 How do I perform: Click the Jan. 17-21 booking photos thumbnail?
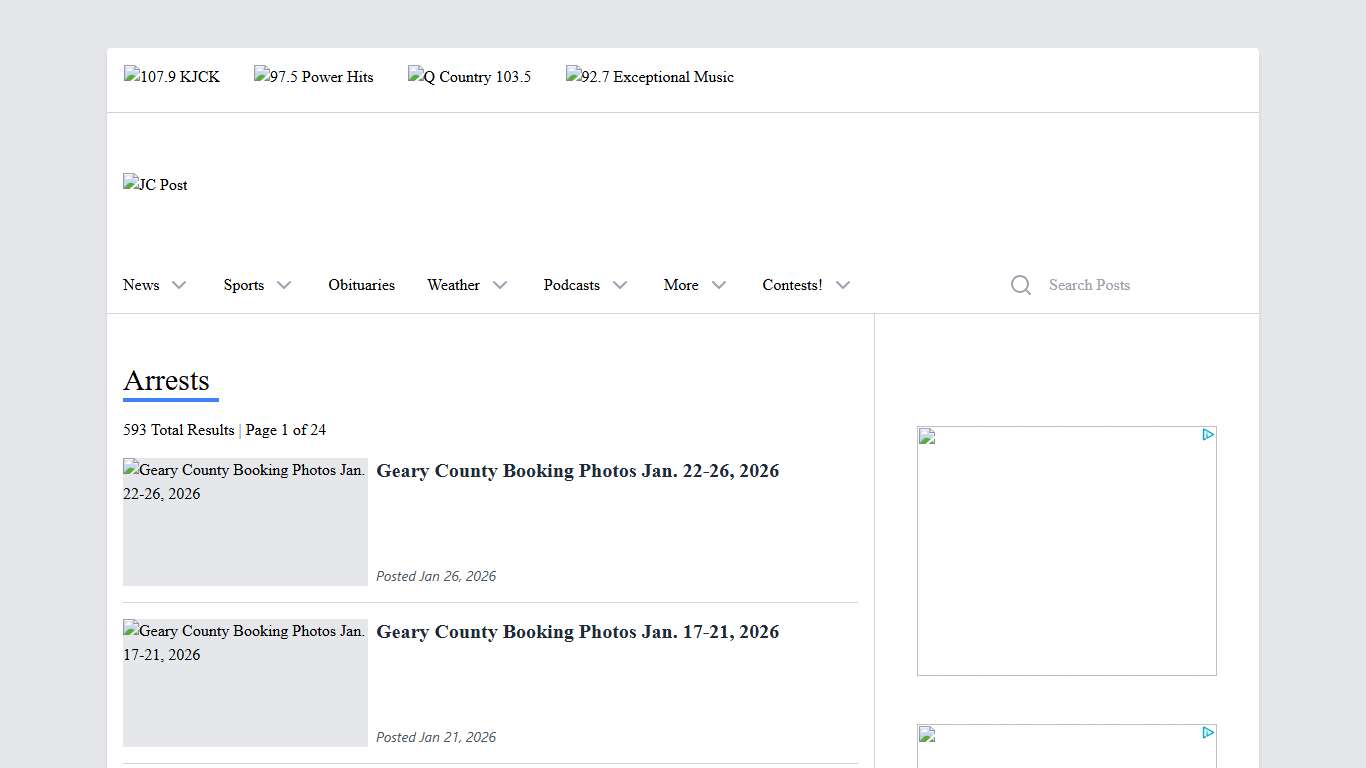pos(245,683)
